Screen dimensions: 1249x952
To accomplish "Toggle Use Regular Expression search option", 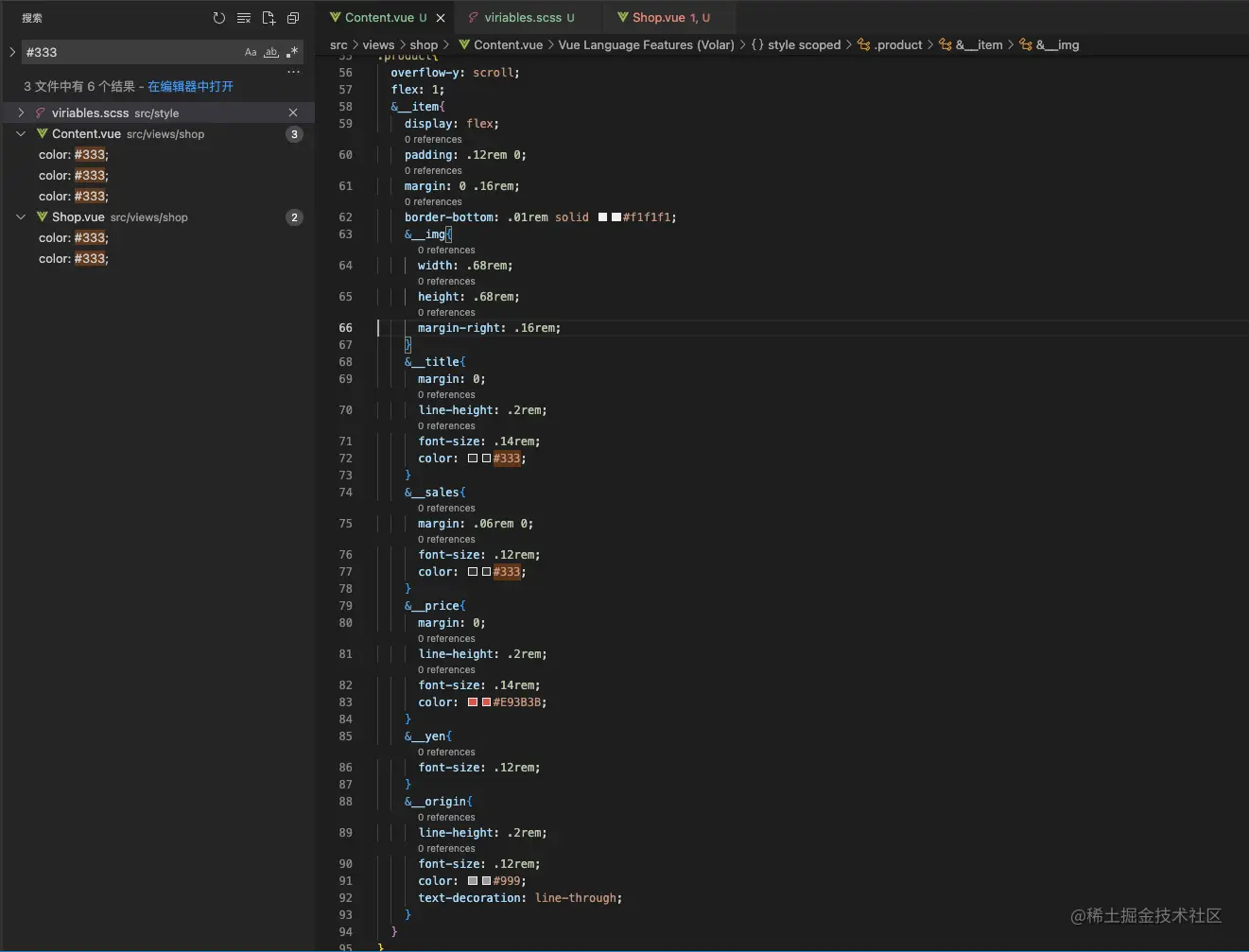I will pyautogui.click(x=292, y=52).
